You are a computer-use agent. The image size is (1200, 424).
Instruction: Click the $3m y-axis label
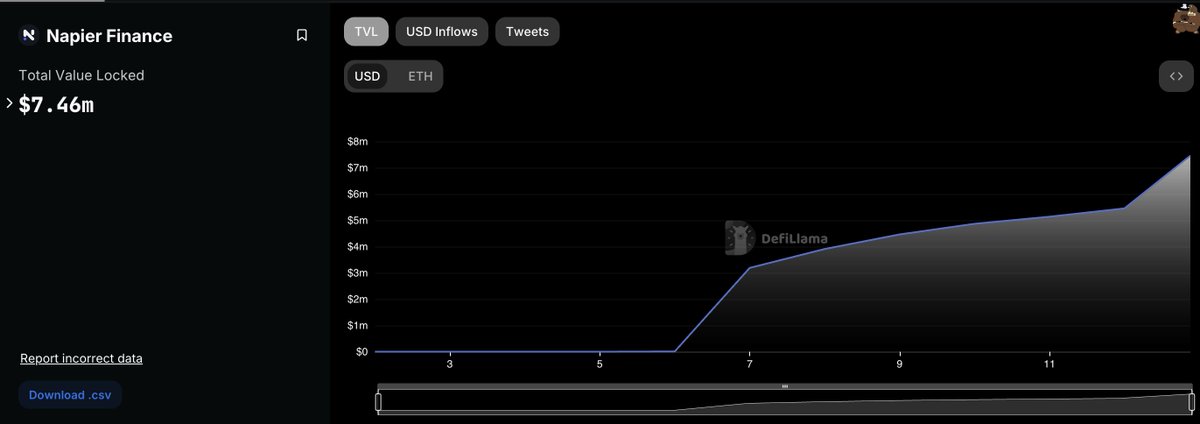[357, 273]
